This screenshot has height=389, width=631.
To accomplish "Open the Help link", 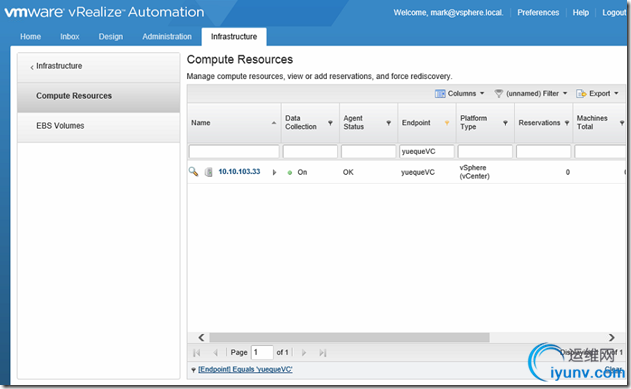I will [581, 13].
